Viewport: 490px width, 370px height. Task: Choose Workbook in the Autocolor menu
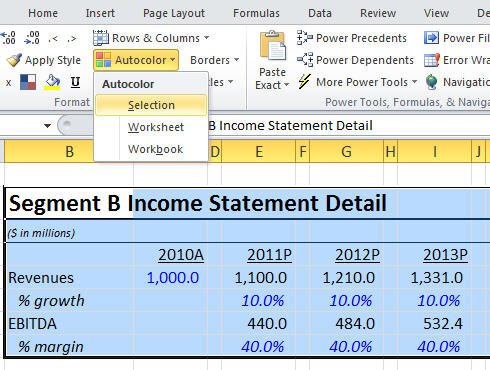coord(155,149)
